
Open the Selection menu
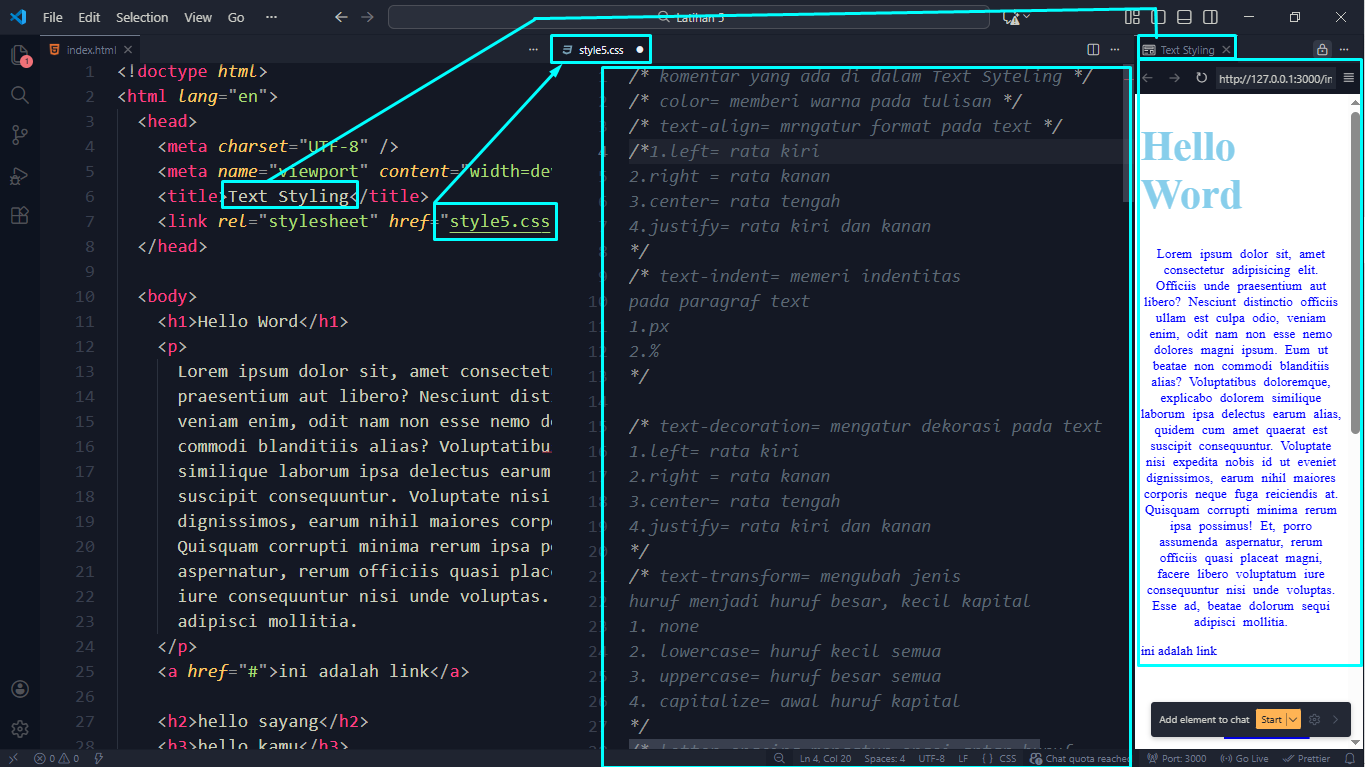[x=142, y=17]
